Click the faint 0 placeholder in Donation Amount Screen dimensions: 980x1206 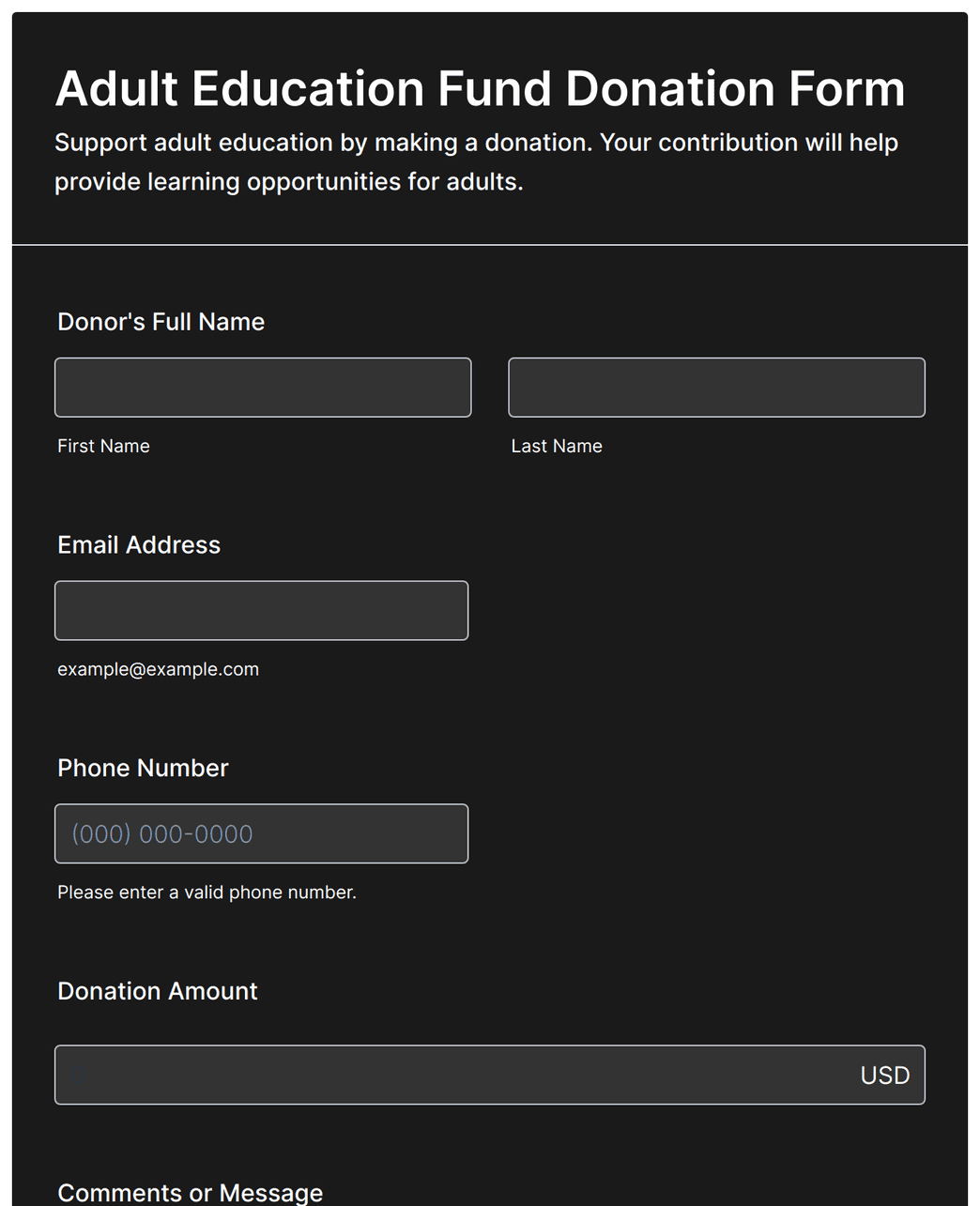(79, 1076)
